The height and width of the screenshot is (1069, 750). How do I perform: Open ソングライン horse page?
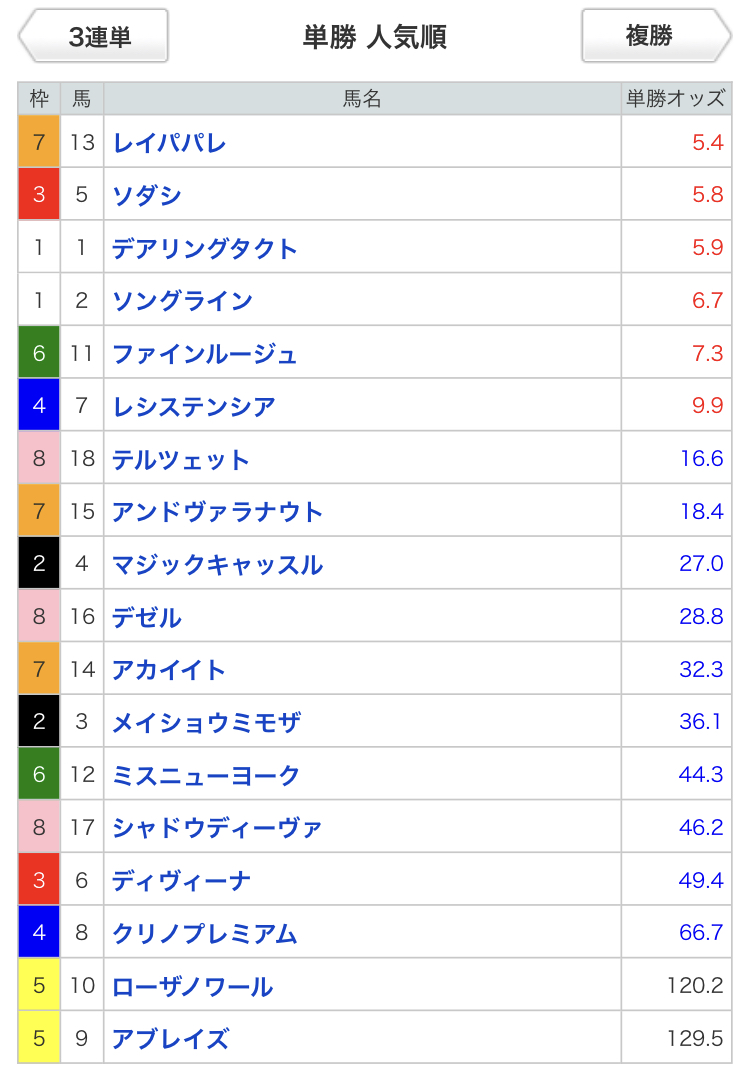tap(182, 300)
